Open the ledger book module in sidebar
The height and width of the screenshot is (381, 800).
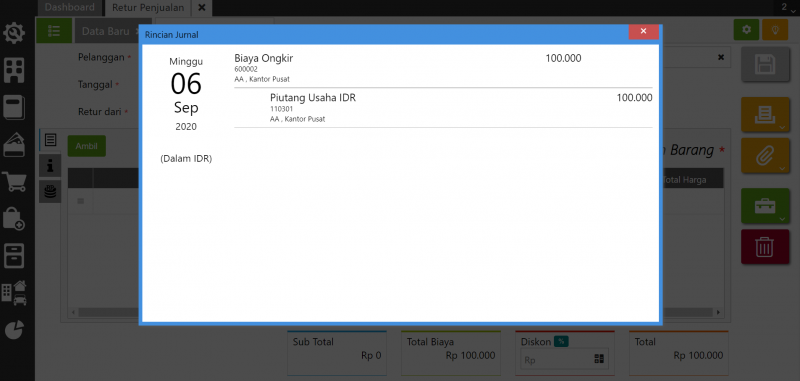point(14,108)
